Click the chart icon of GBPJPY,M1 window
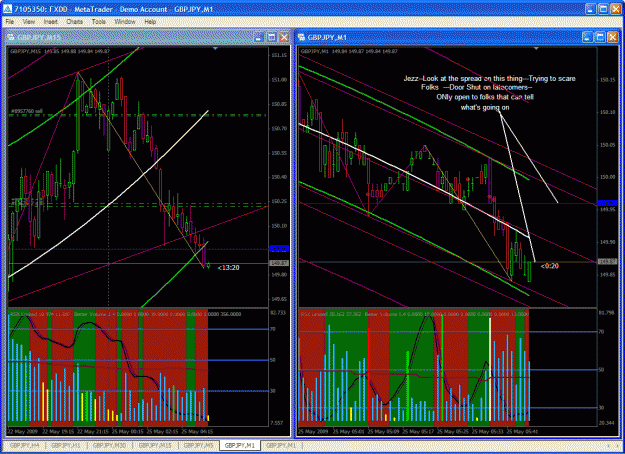The width and height of the screenshot is (625, 454). pyautogui.click(x=301, y=37)
